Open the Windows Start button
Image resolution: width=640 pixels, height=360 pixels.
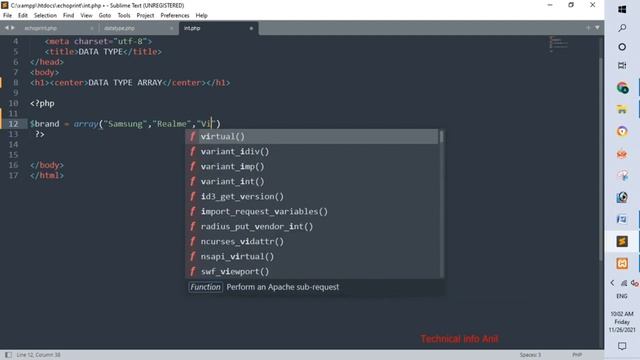click(622, 9)
